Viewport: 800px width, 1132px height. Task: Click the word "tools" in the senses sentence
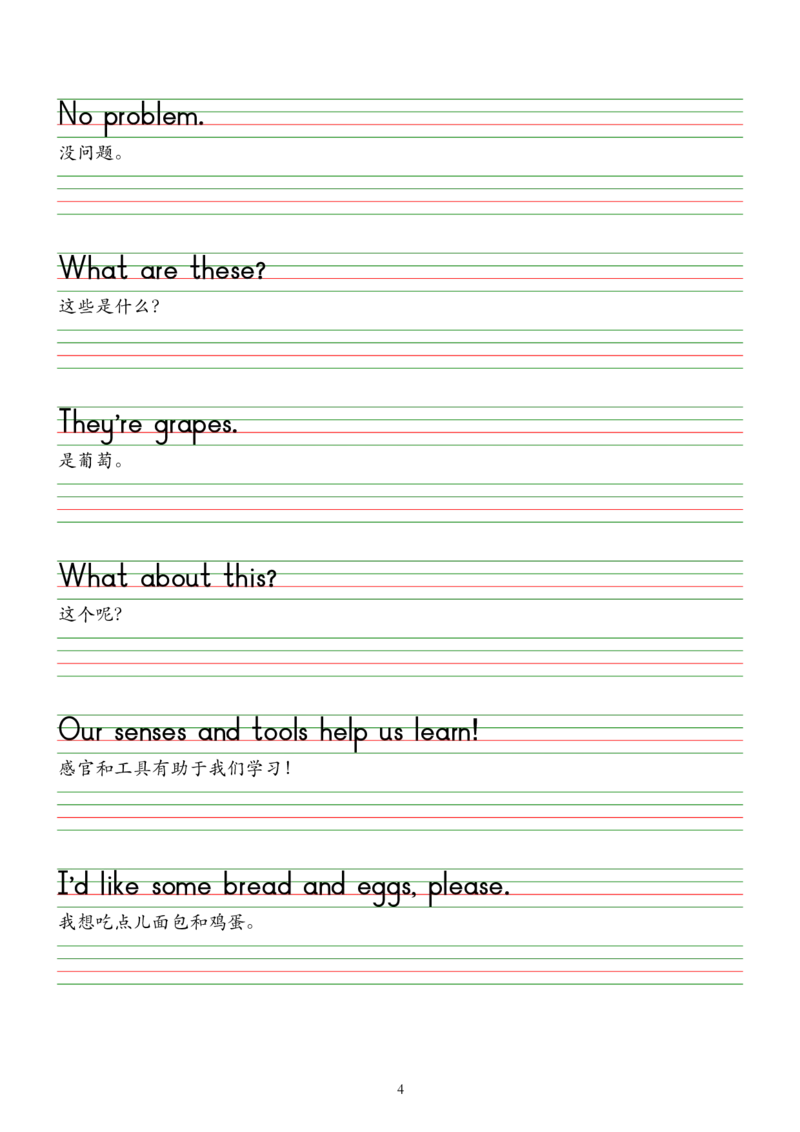point(281,731)
